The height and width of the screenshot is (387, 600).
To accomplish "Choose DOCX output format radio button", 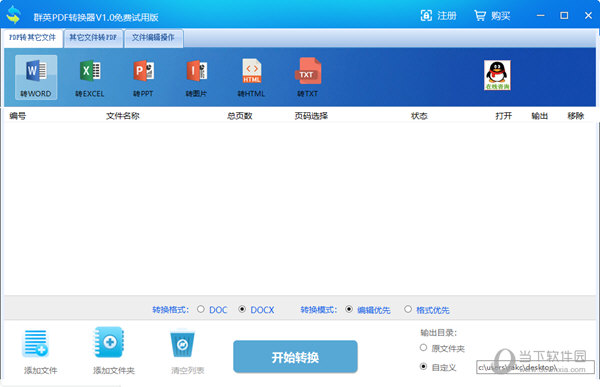I will 242,309.
